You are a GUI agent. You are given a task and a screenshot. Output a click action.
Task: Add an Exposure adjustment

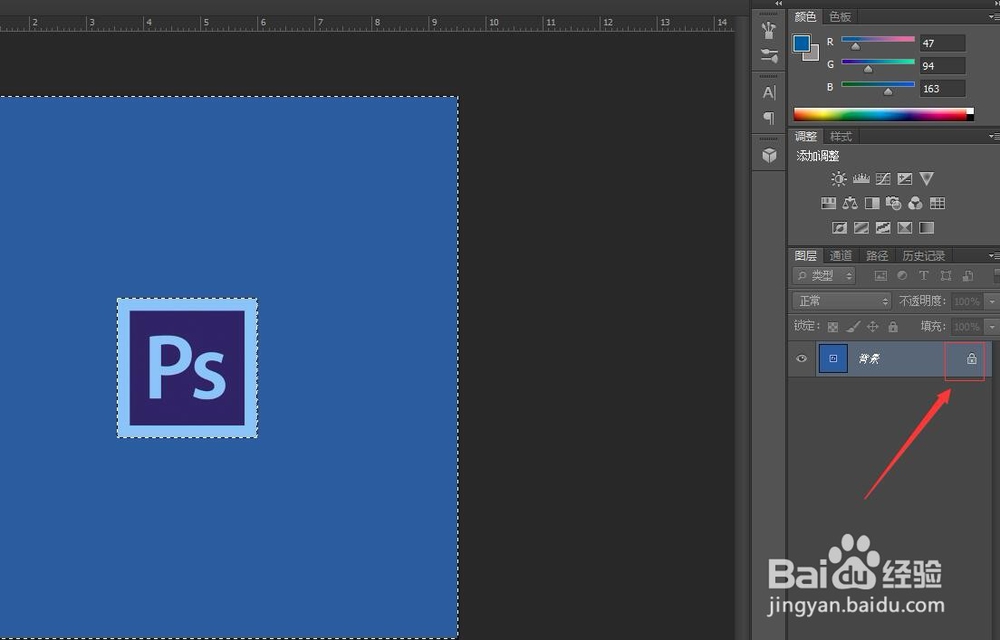coord(904,179)
